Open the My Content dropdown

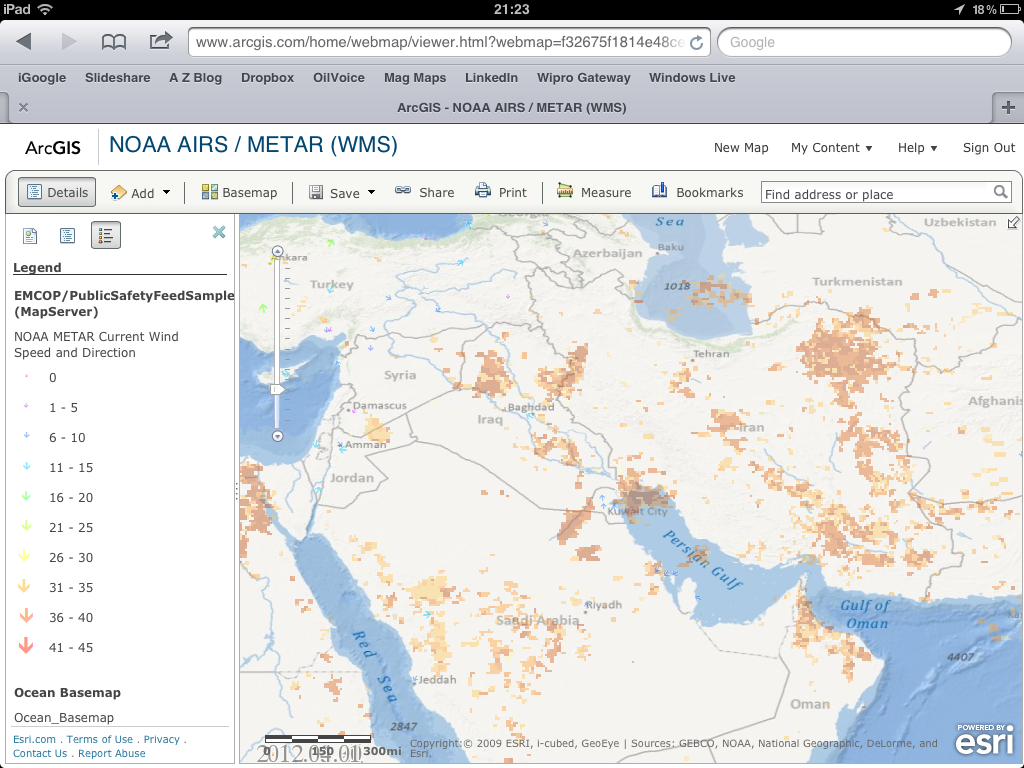[831, 148]
